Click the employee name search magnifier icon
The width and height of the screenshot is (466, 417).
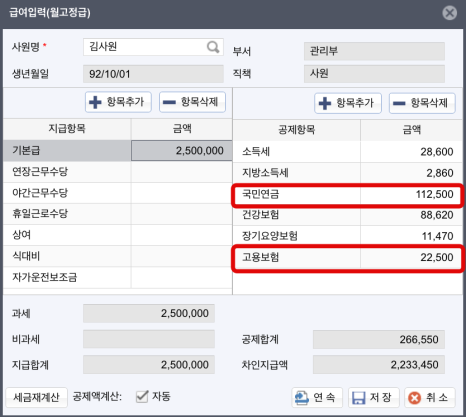[213, 47]
